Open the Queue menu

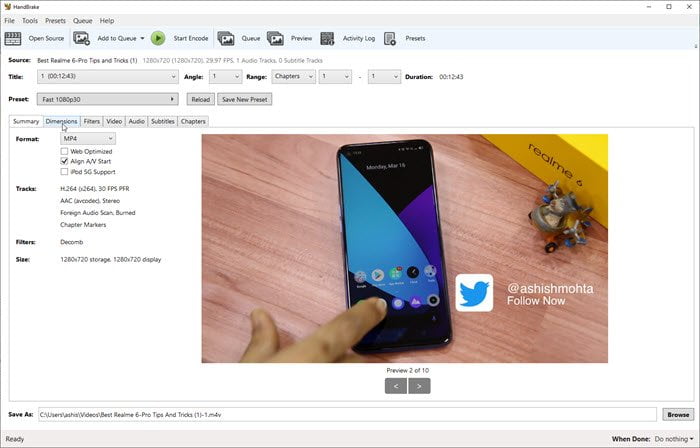tap(83, 21)
